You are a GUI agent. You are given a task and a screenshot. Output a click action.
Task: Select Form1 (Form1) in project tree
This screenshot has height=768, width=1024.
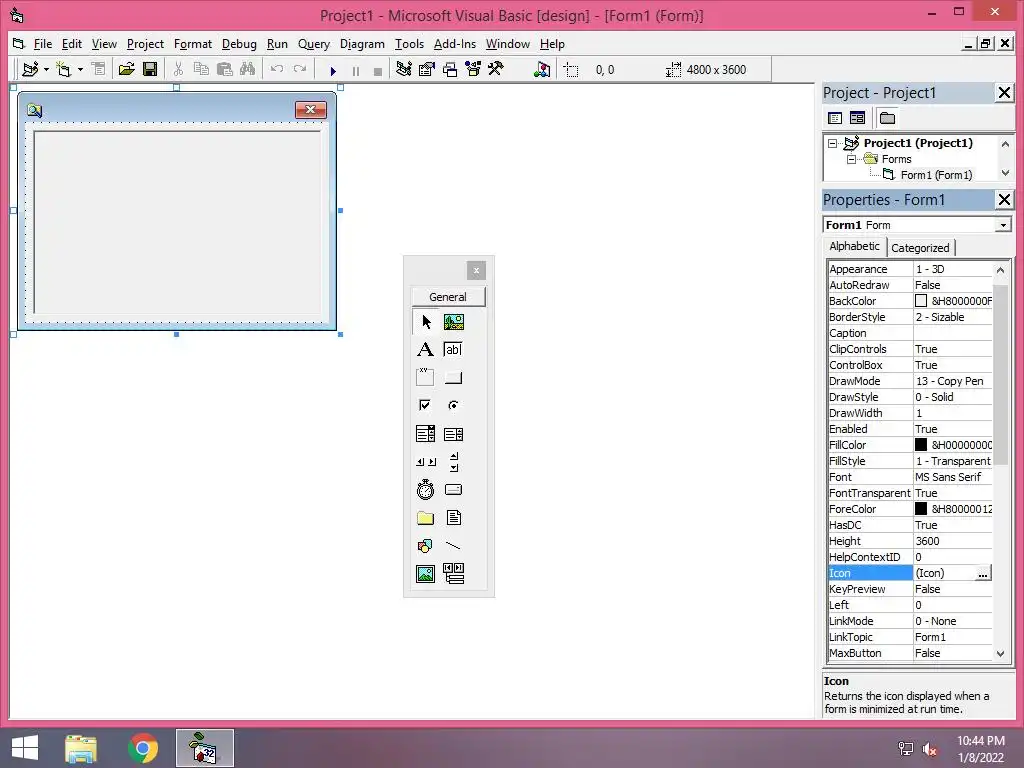point(936,175)
